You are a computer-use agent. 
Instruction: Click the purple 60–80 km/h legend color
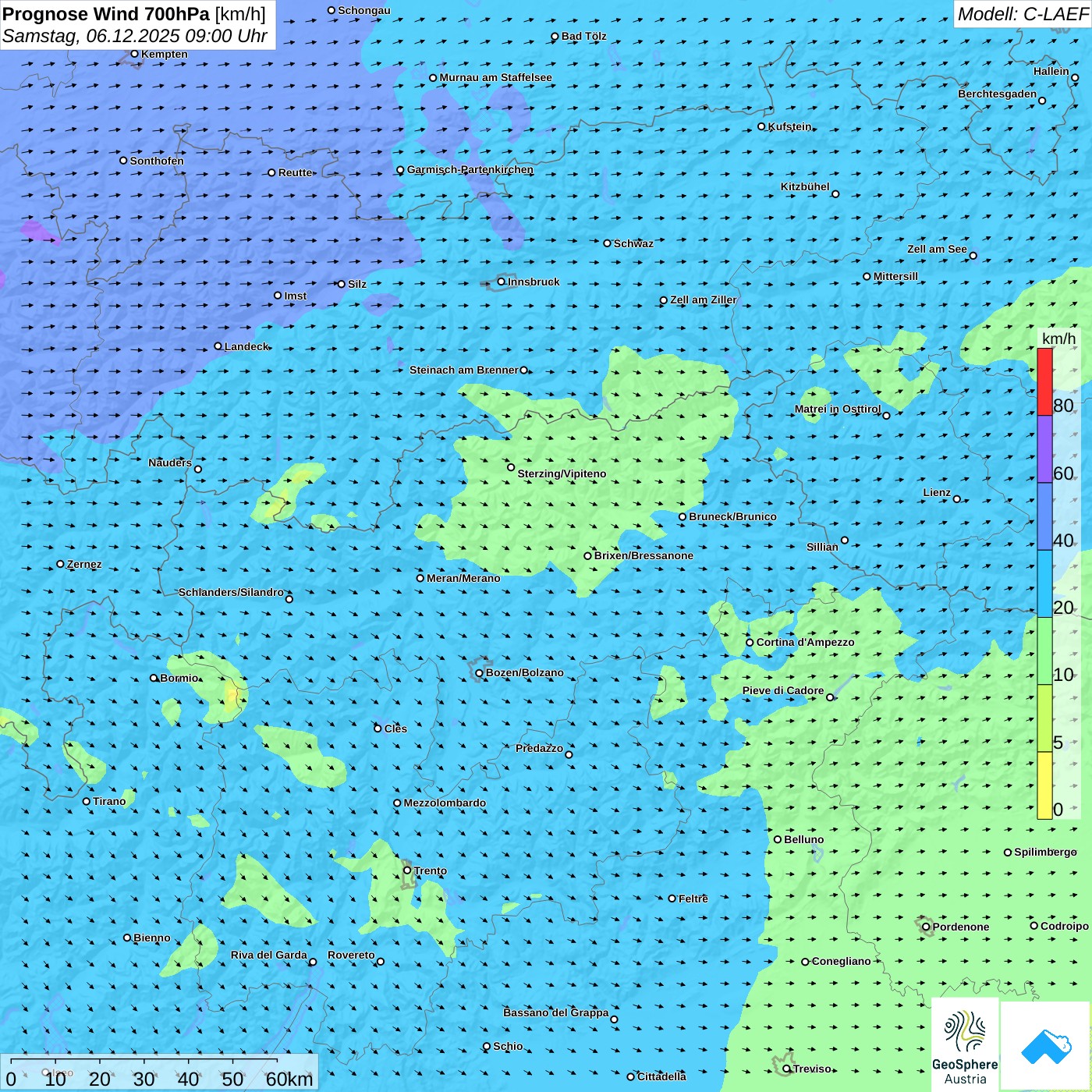point(1044,449)
